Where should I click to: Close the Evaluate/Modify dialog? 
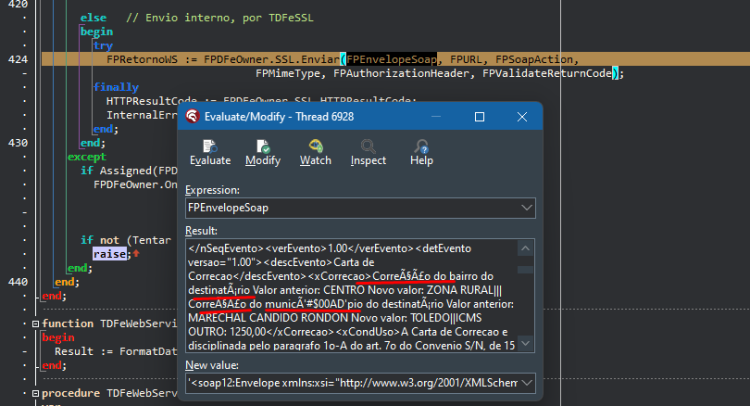tap(522, 117)
